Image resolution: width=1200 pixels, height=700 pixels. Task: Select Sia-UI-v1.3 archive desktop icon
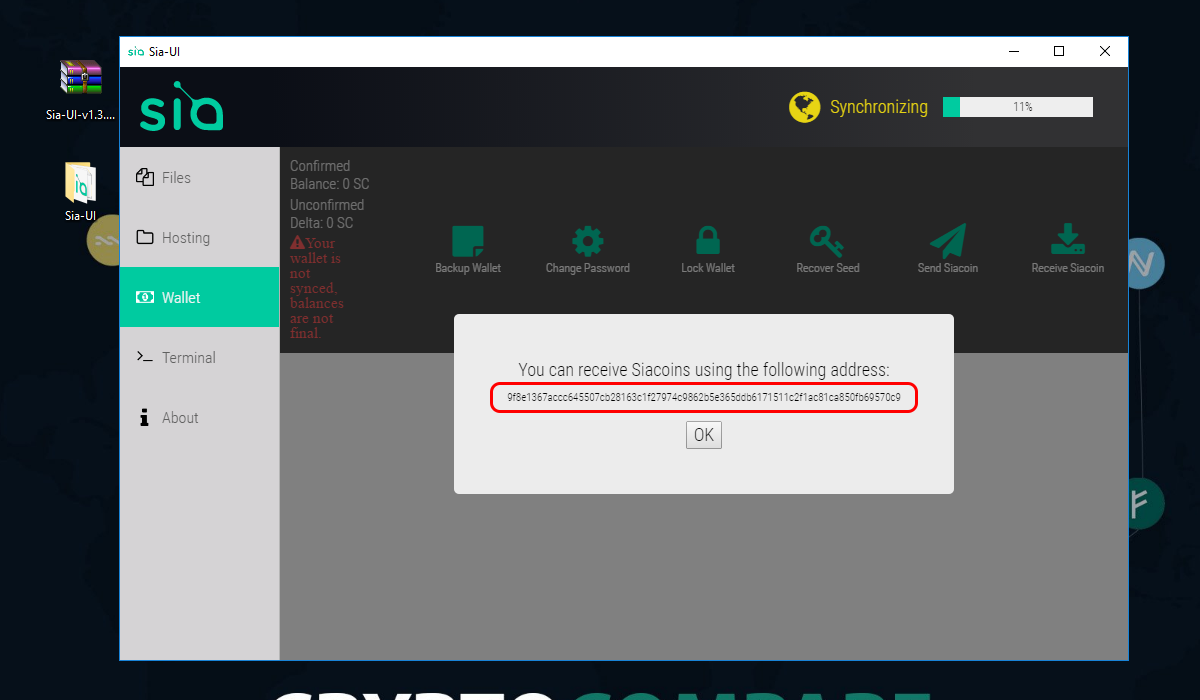[81, 90]
